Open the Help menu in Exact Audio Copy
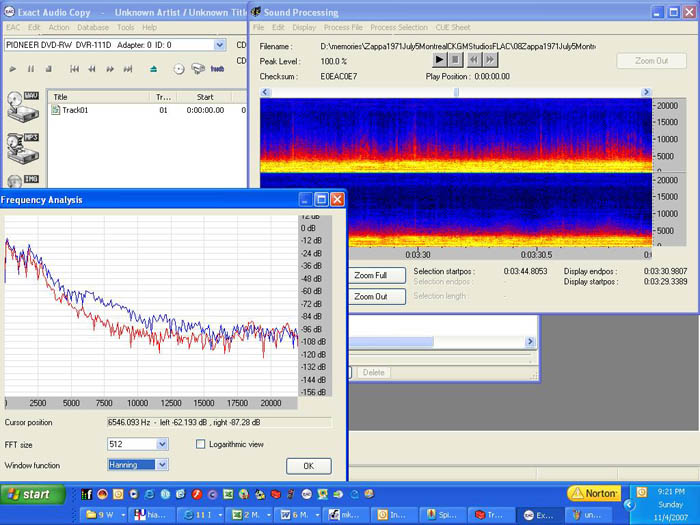 pyautogui.click(x=150, y=28)
